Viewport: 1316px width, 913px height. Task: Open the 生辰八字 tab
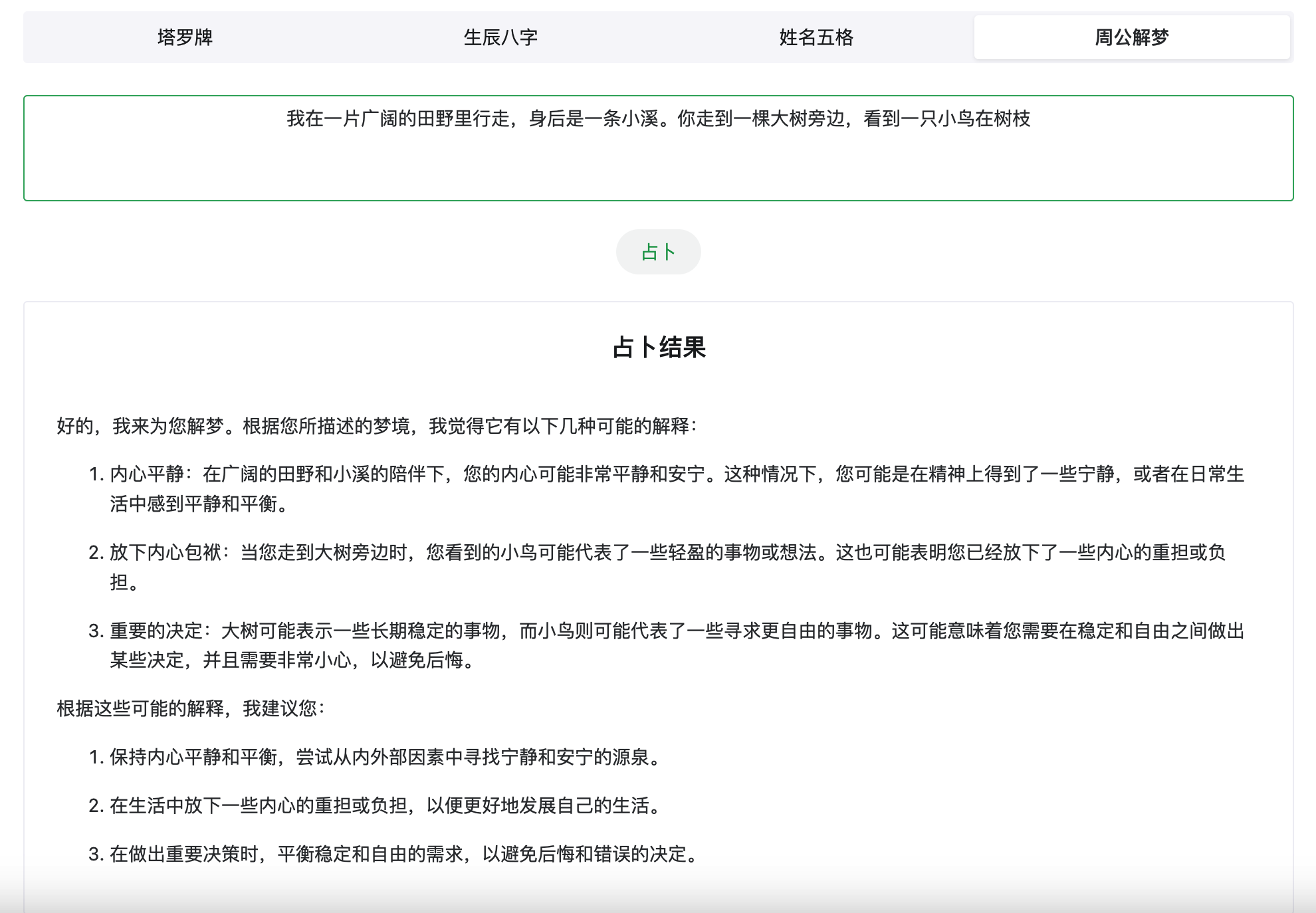point(500,37)
